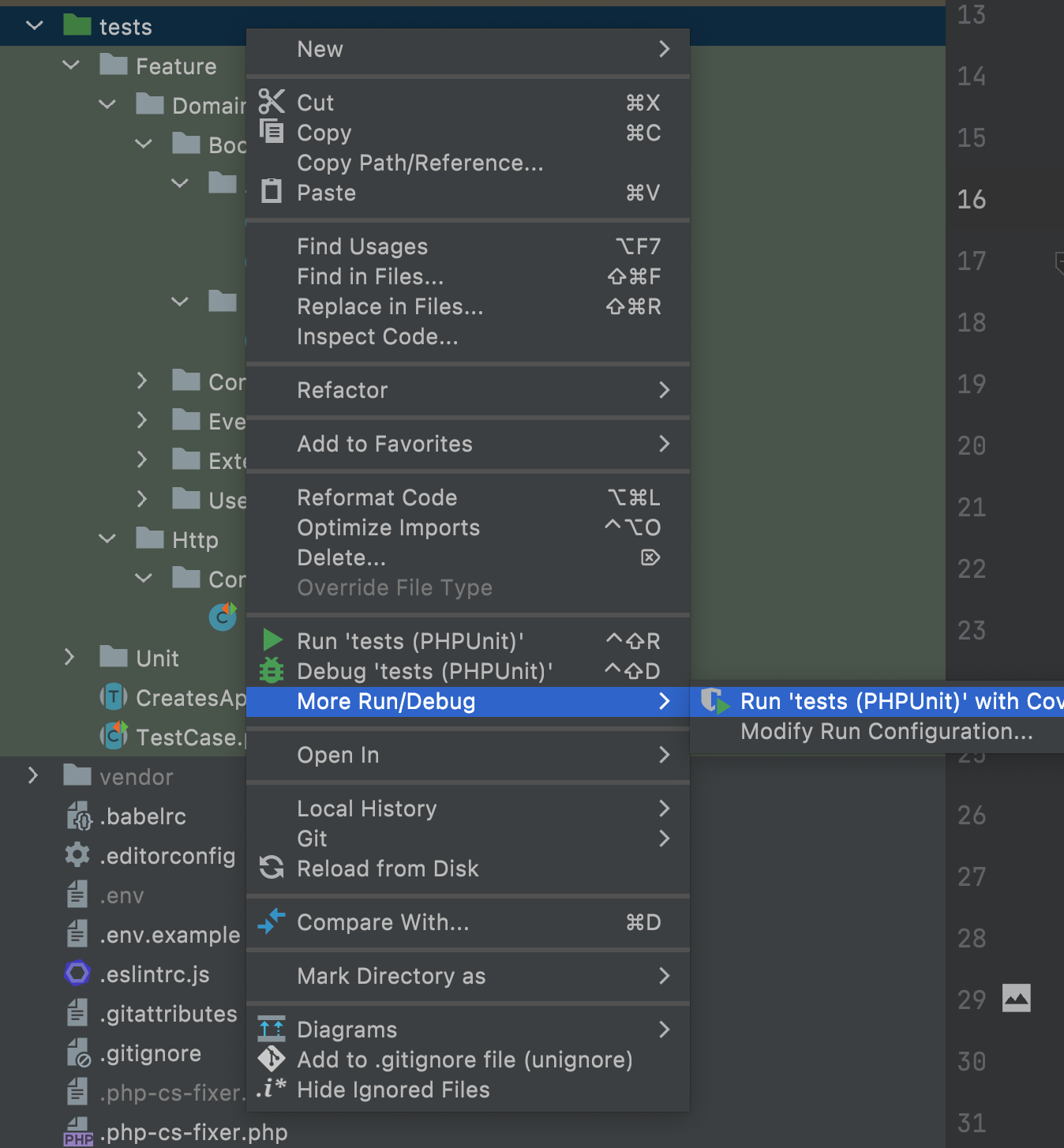Image resolution: width=1064 pixels, height=1148 pixels.
Task: Expand the vendor folder
Action: tap(33, 776)
